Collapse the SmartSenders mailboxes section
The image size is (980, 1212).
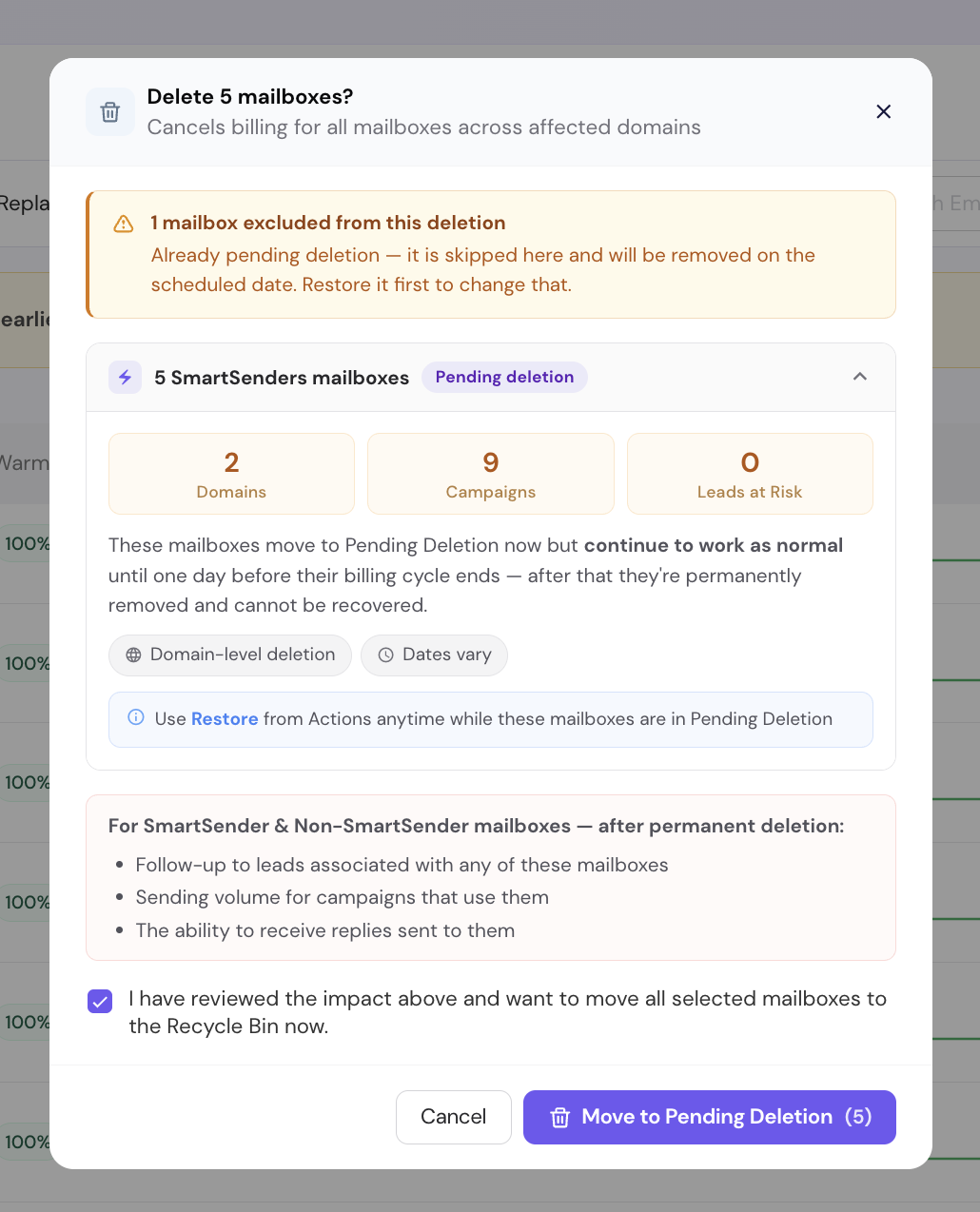pyautogui.click(x=860, y=377)
